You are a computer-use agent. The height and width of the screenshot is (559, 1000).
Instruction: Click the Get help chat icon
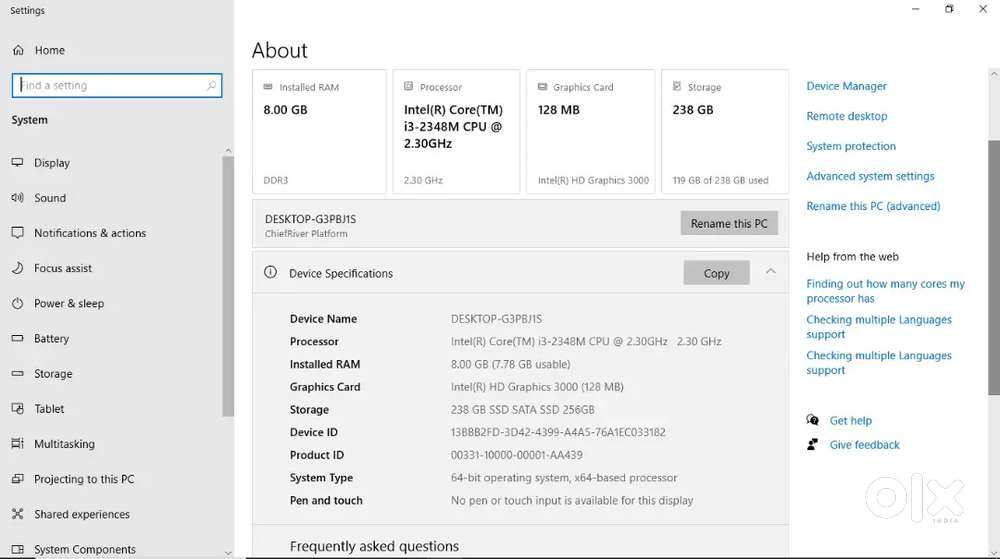coord(812,419)
